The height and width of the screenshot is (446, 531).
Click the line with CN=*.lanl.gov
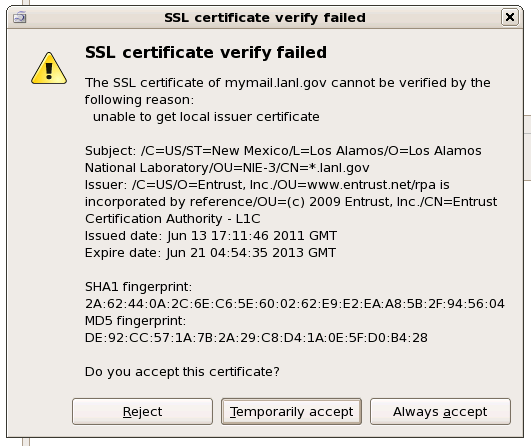(227, 168)
